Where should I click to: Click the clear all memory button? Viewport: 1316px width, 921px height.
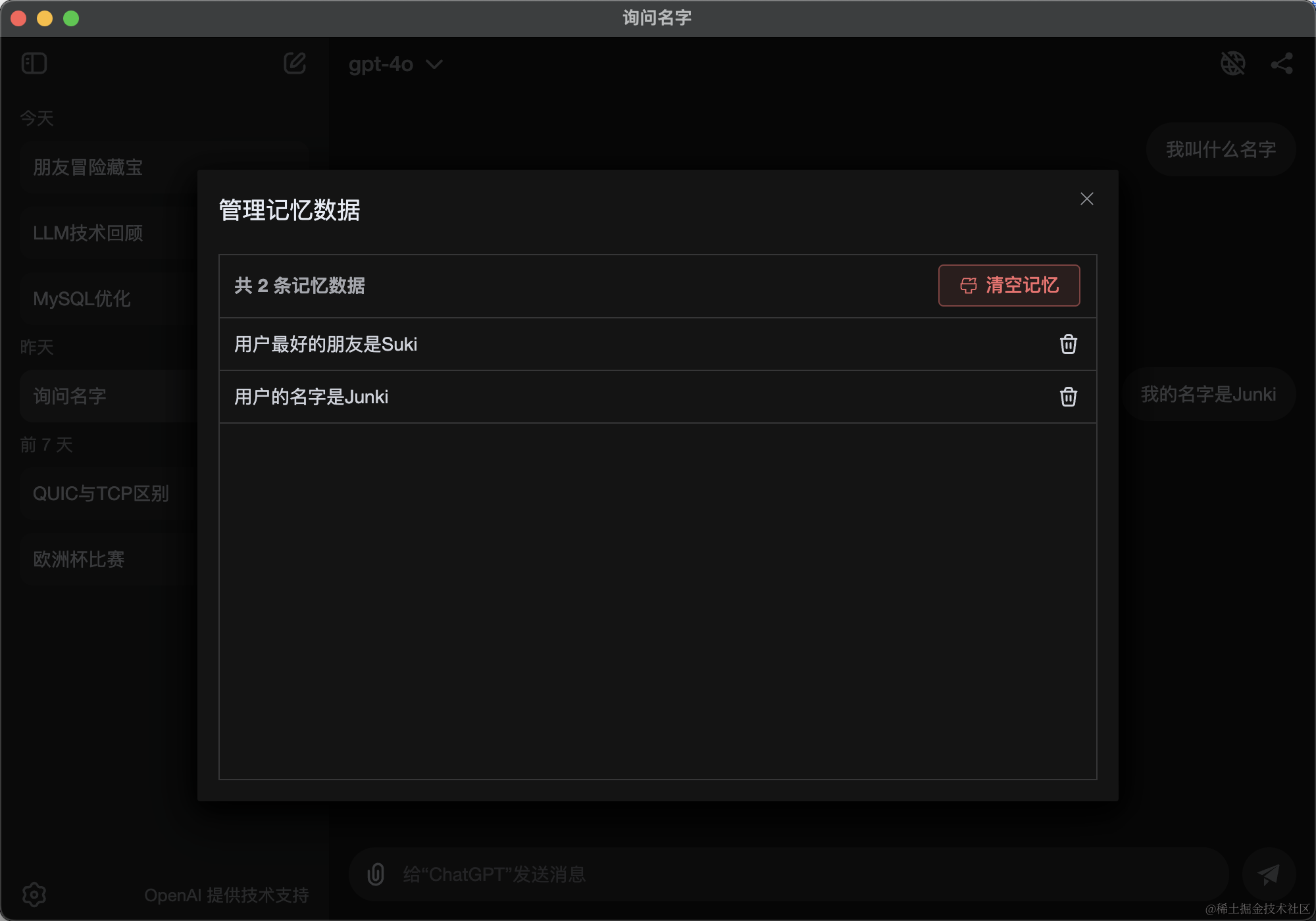pyautogui.click(x=1009, y=286)
